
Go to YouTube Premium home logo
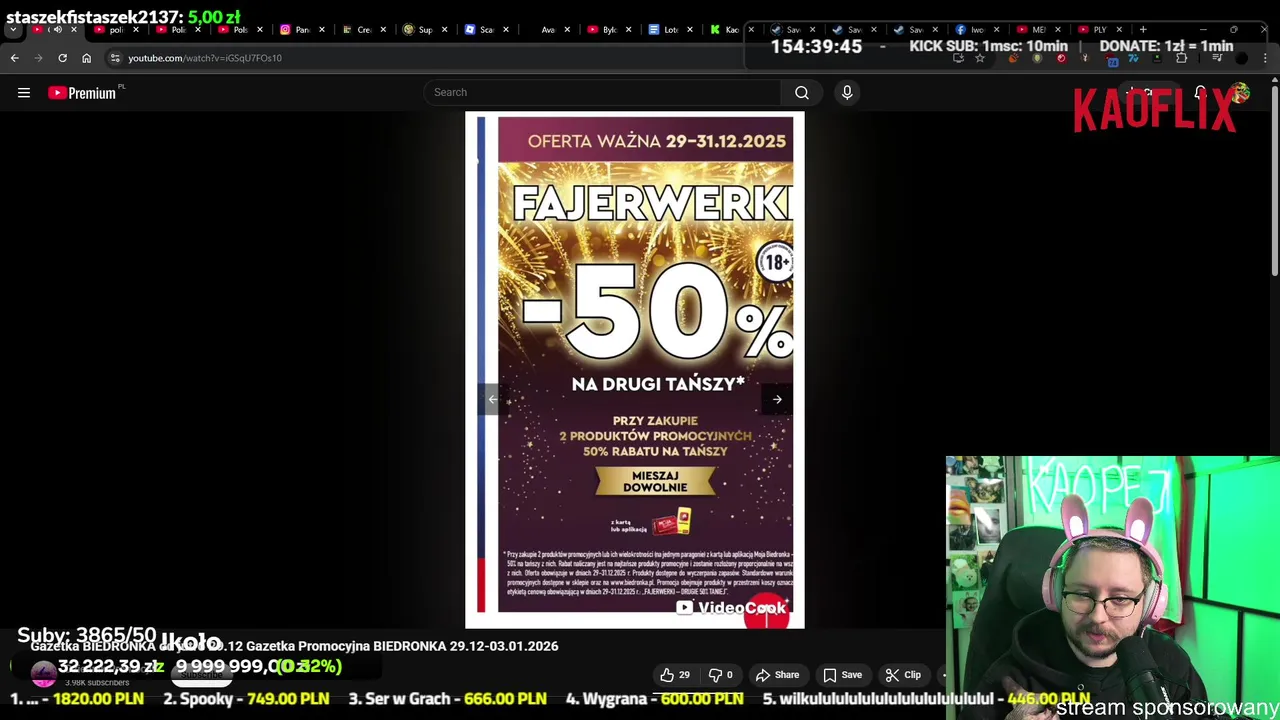pyautogui.click(x=82, y=93)
